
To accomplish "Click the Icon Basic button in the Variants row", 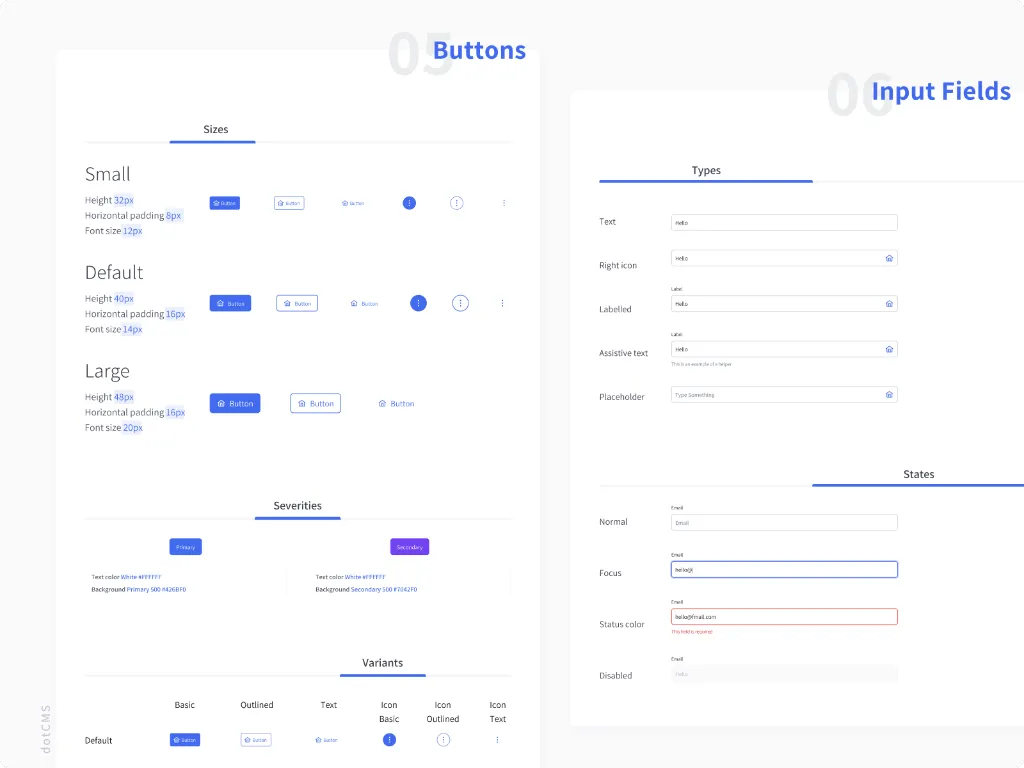I will (389, 740).
